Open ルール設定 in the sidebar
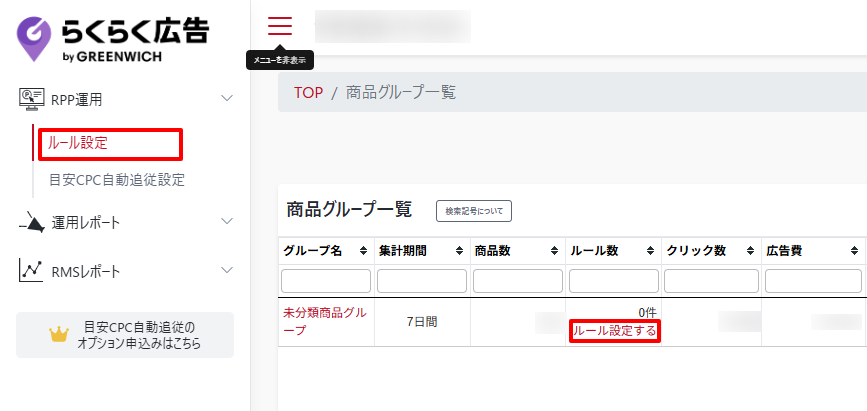 pyautogui.click(x=78, y=143)
